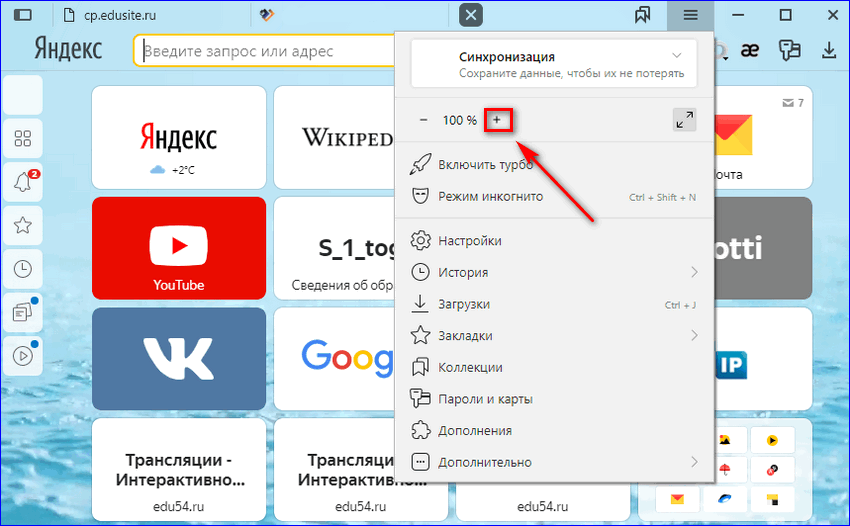Screen dimensions: 850x526
Task: Click the downloads arrow icon in toolbar
Action: pos(828,50)
